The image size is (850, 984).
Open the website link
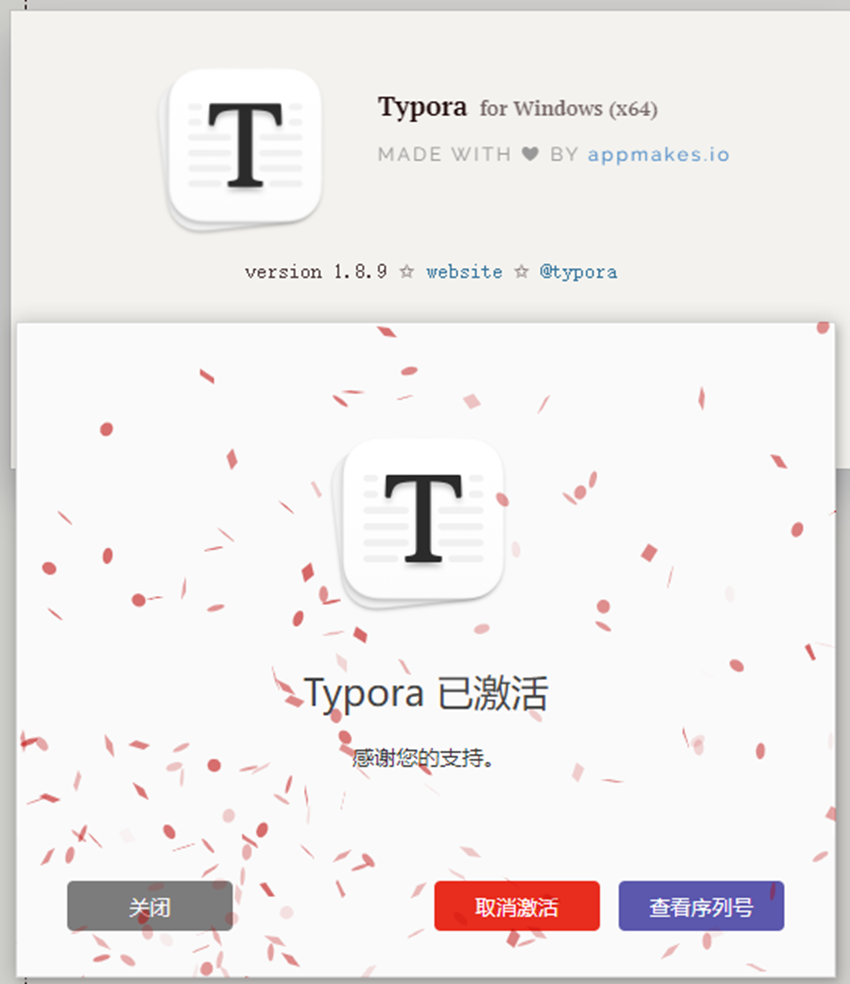pos(464,271)
